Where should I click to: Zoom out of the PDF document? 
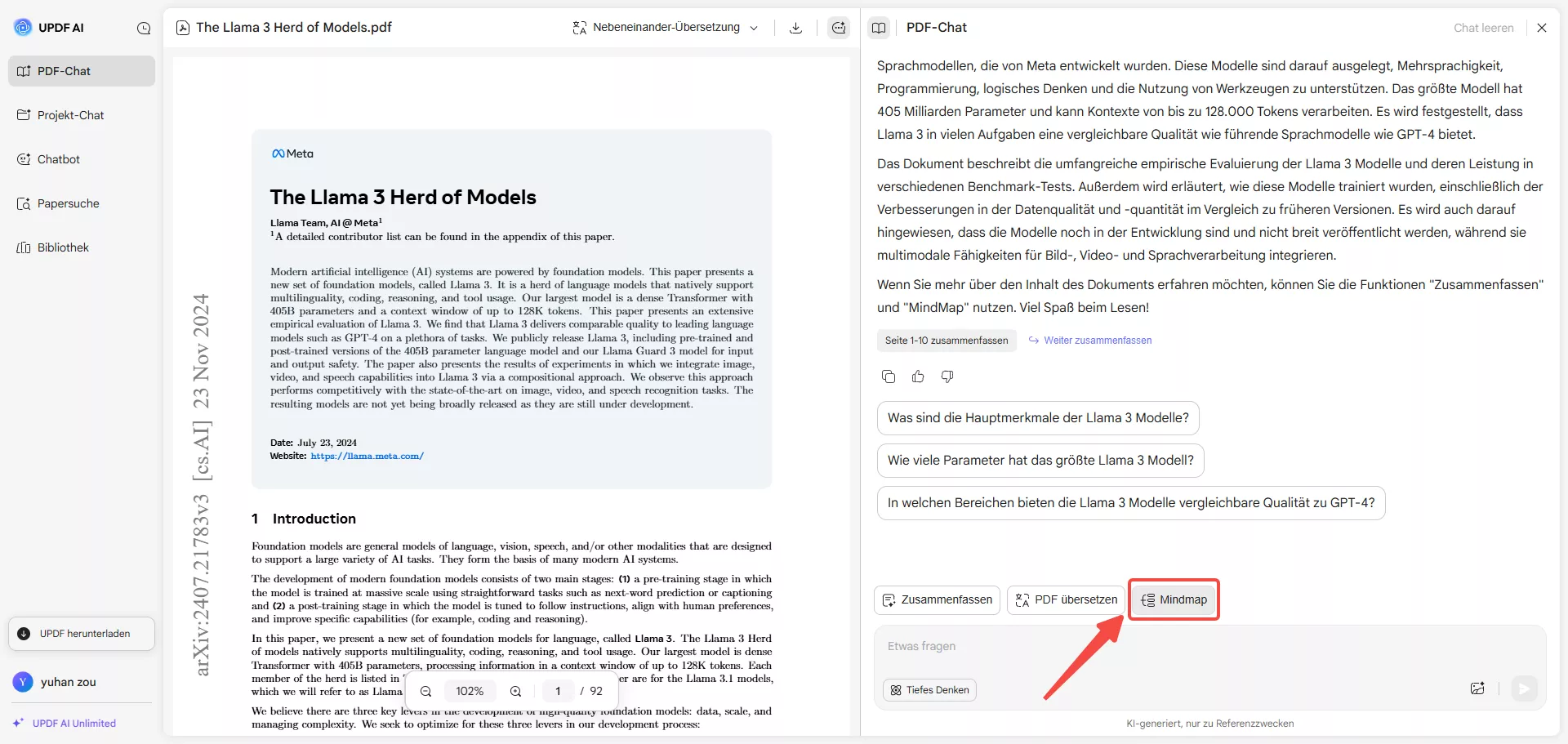(x=426, y=691)
